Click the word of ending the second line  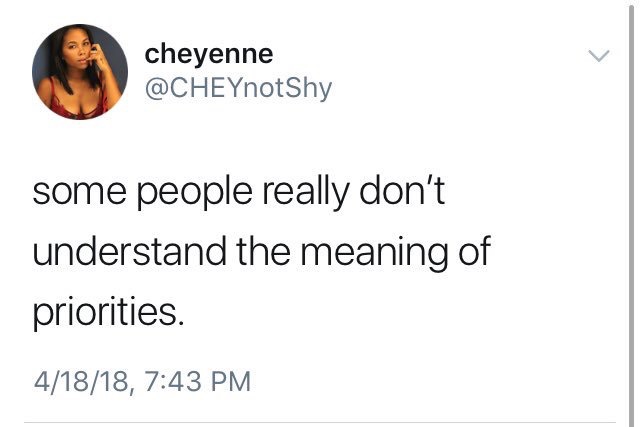(474, 251)
